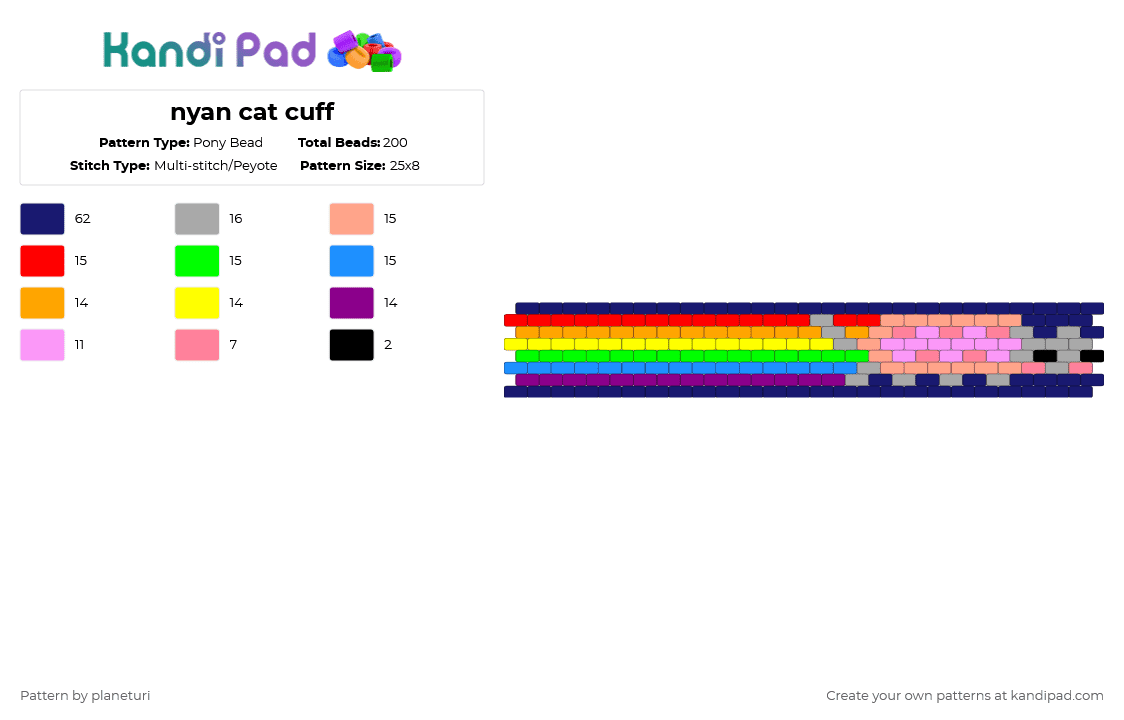Image resolution: width=1124 pixels, height=720 pixels.
Task: Click the 'Multi-stitch/Peyote' value
Action: click(216, 166)
